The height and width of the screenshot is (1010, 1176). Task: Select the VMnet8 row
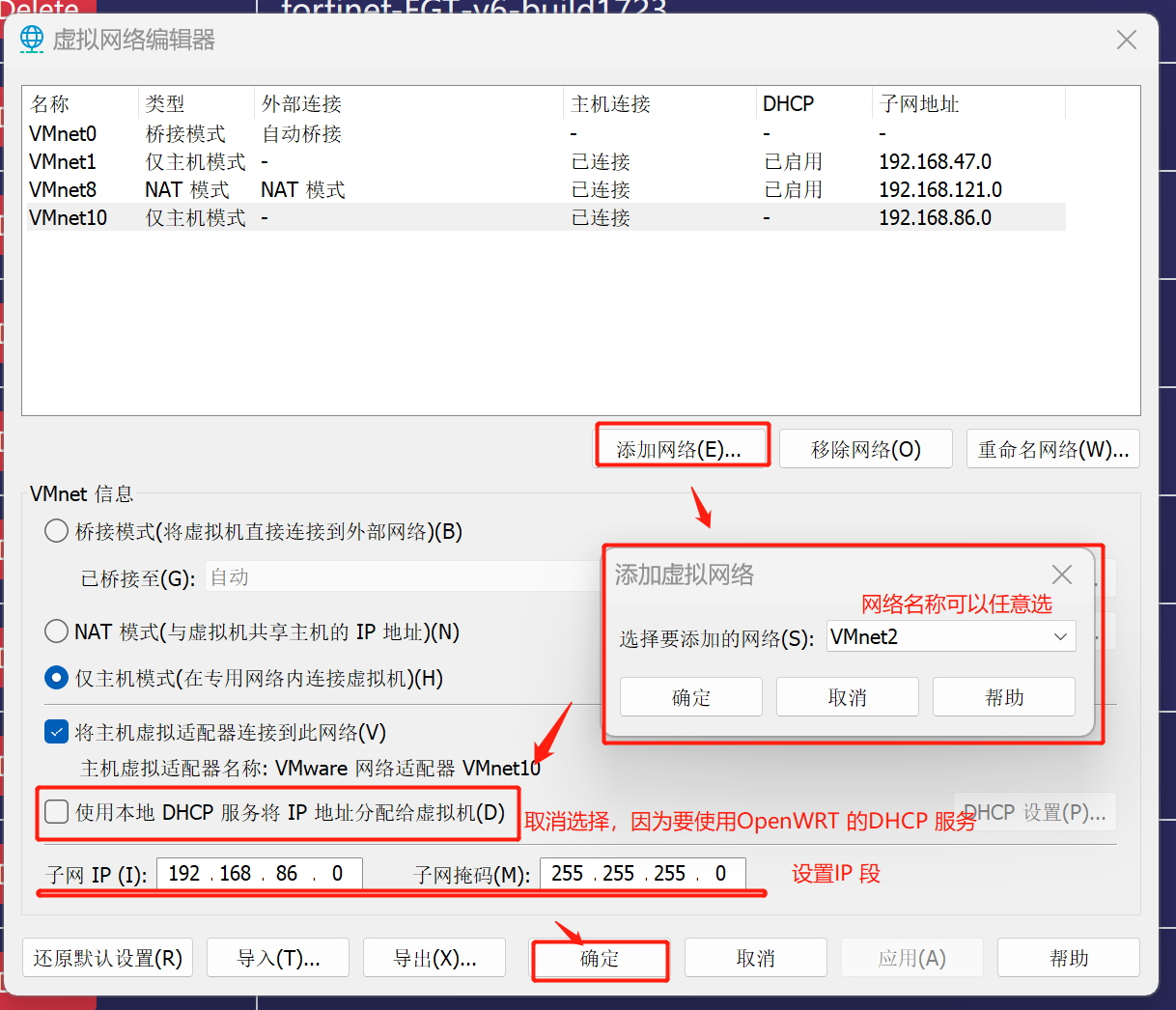pyautogui.click(x=546, y=189)
